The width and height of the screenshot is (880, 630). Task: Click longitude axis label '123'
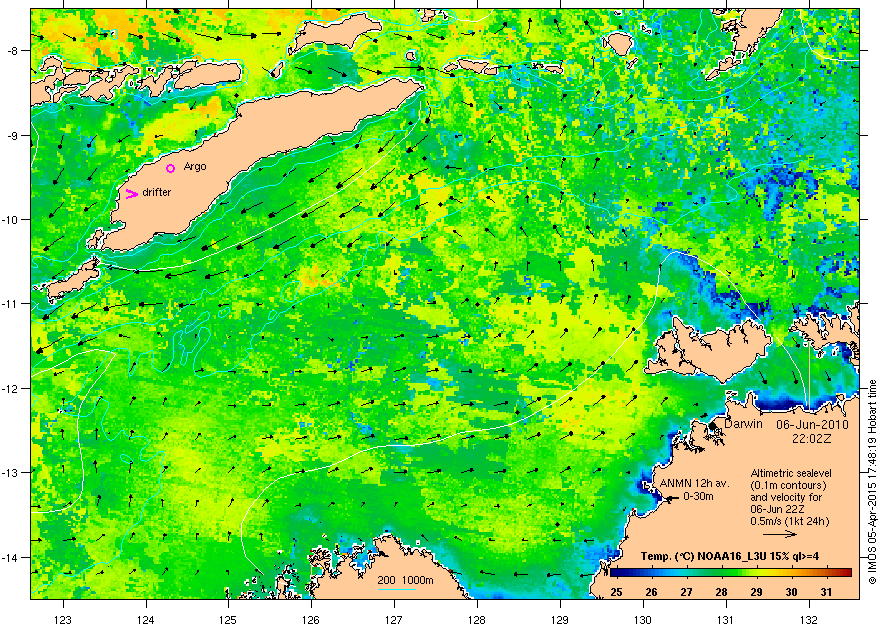tap(63, 620)
